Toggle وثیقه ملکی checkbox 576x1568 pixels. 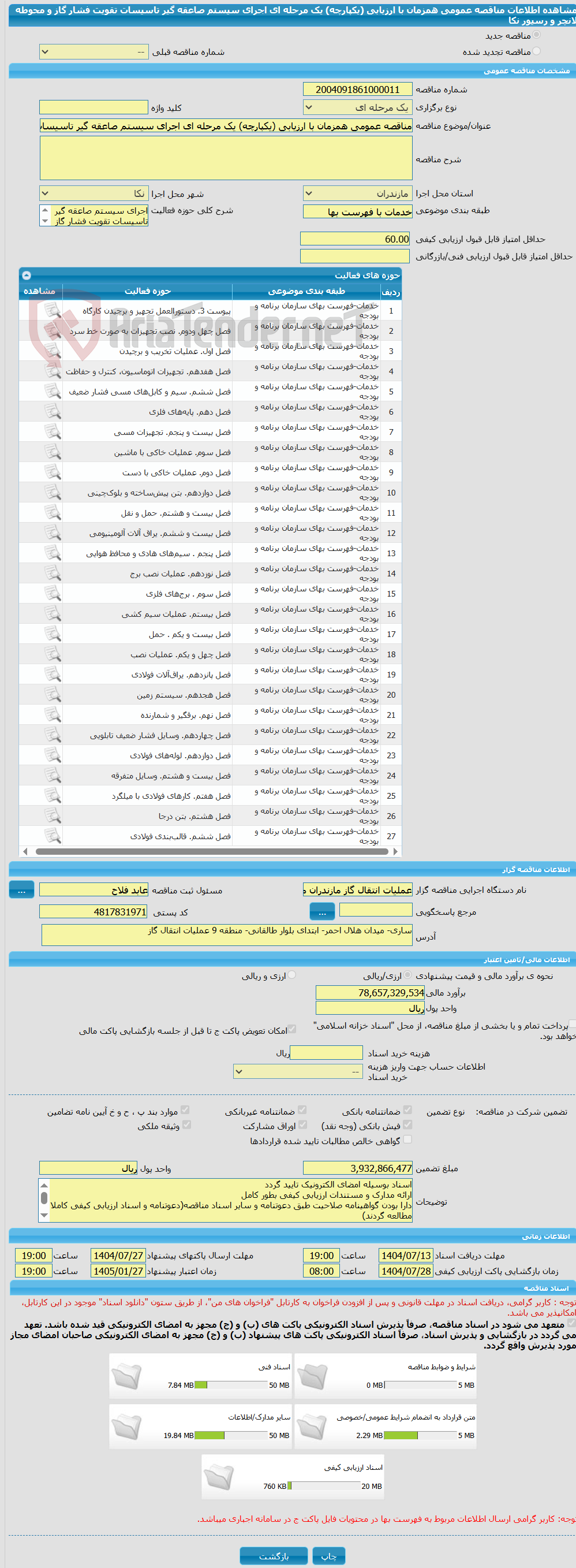coord(187,1124)
